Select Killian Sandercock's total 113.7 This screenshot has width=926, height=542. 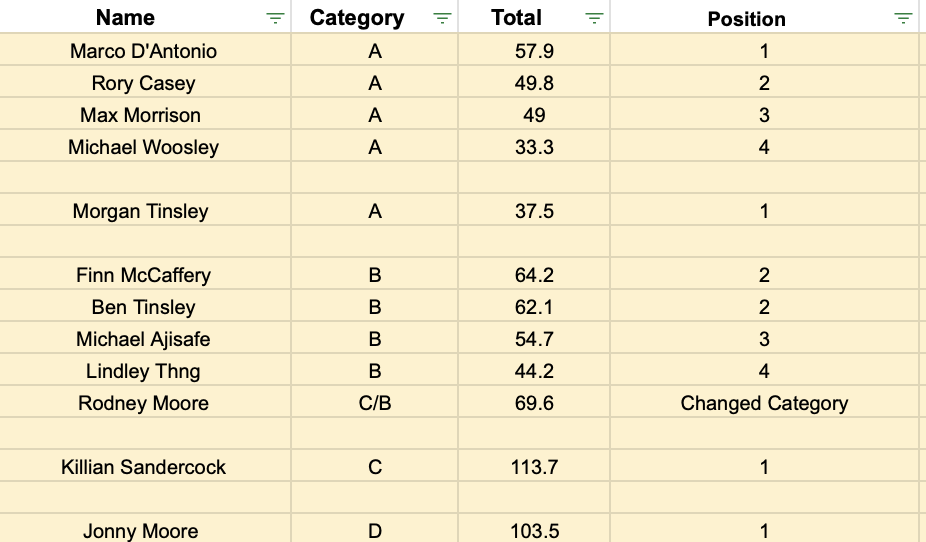pyautogui.click(x=534, y=465)
